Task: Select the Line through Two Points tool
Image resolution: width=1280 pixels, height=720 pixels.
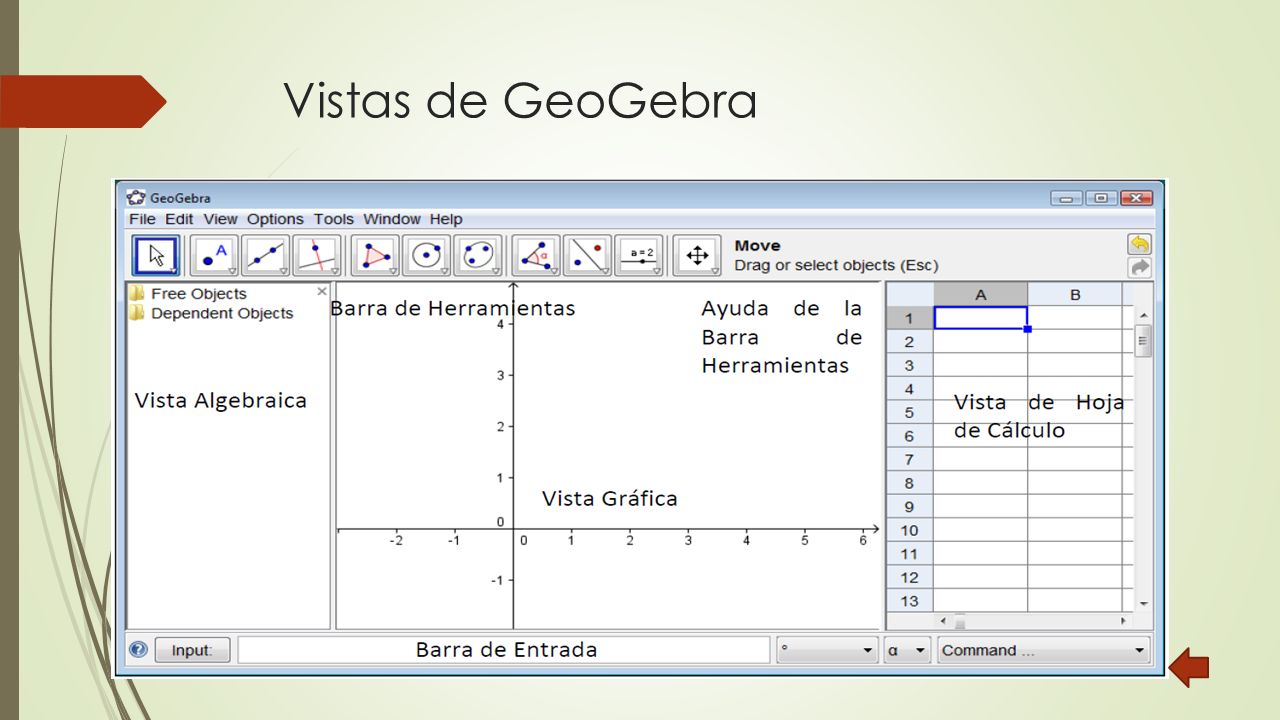Action: 265,255
